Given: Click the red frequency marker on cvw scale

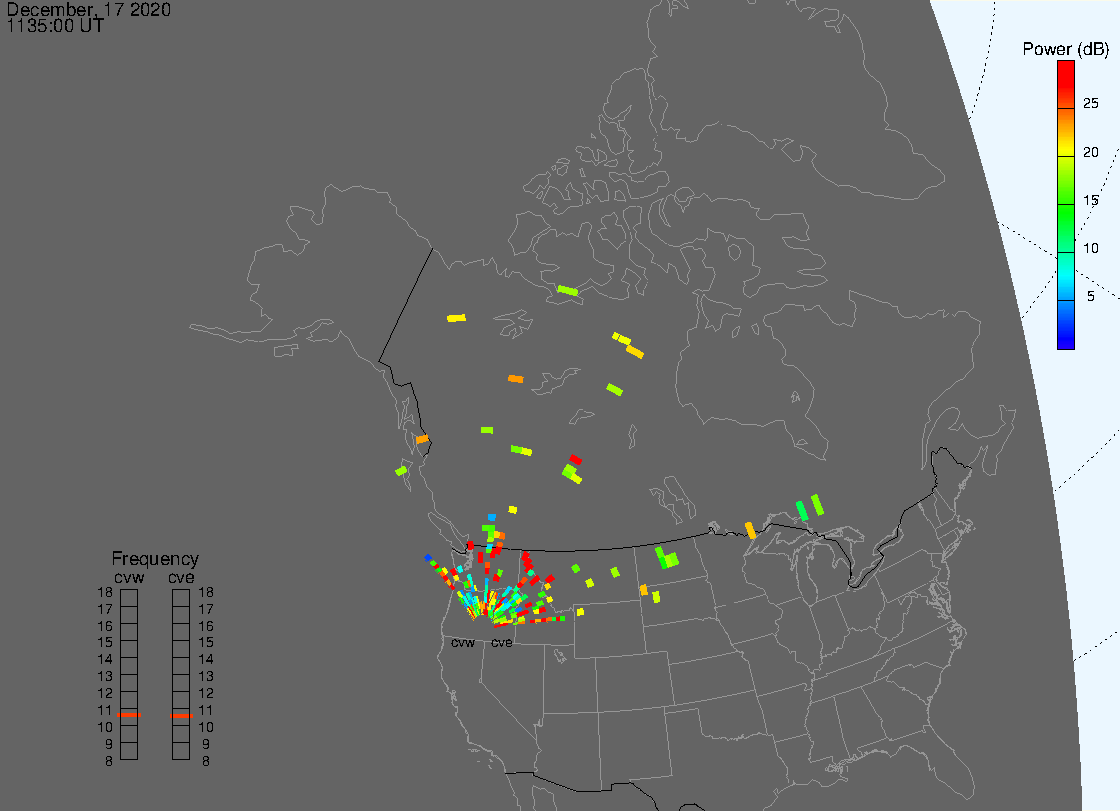Looking at the screenshot, I should point(129,715).
